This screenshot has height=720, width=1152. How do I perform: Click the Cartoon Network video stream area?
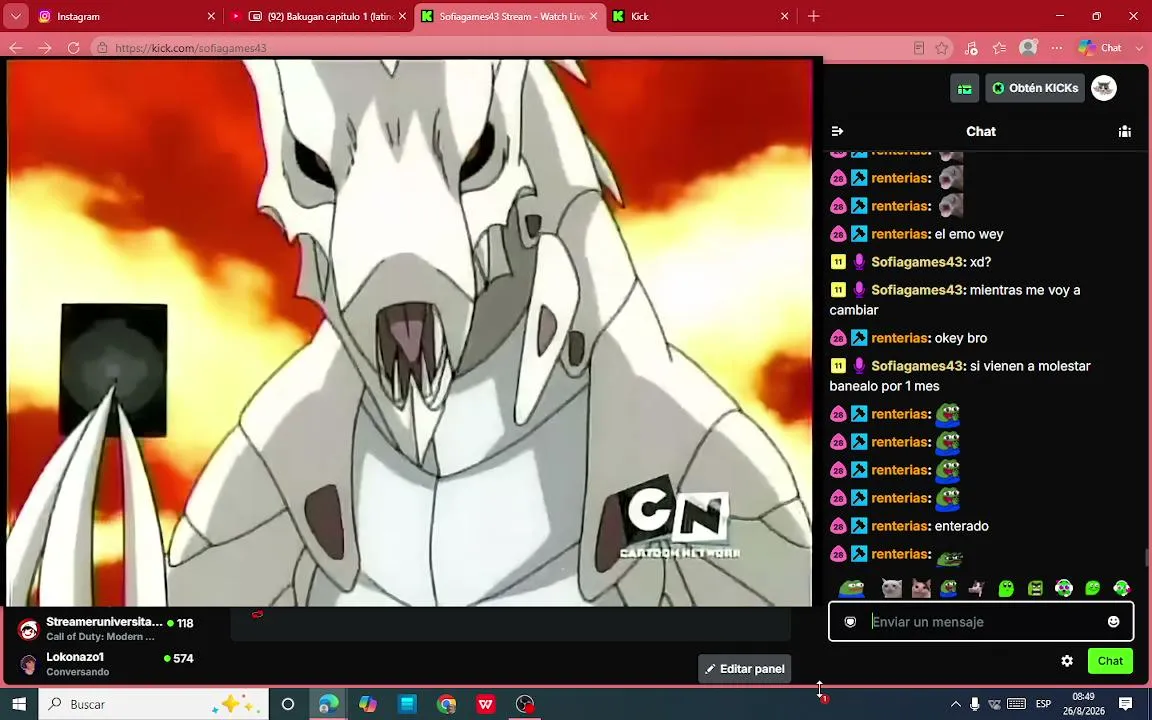(x=409, y=332)
